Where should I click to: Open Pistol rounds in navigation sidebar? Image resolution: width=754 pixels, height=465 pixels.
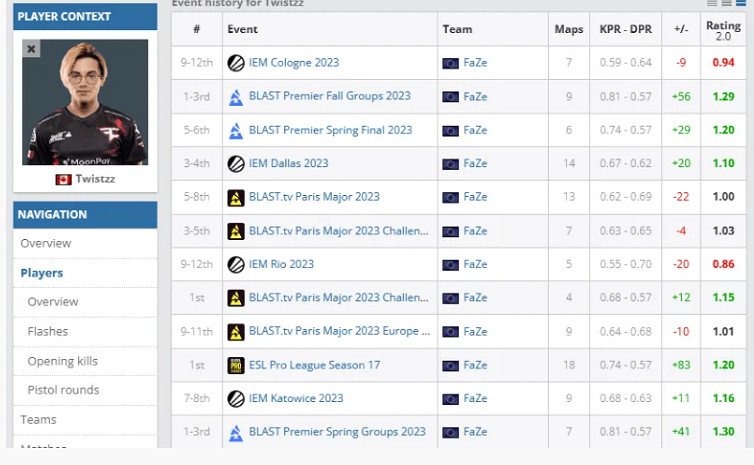pyautogui.click(x=63, y=390)
